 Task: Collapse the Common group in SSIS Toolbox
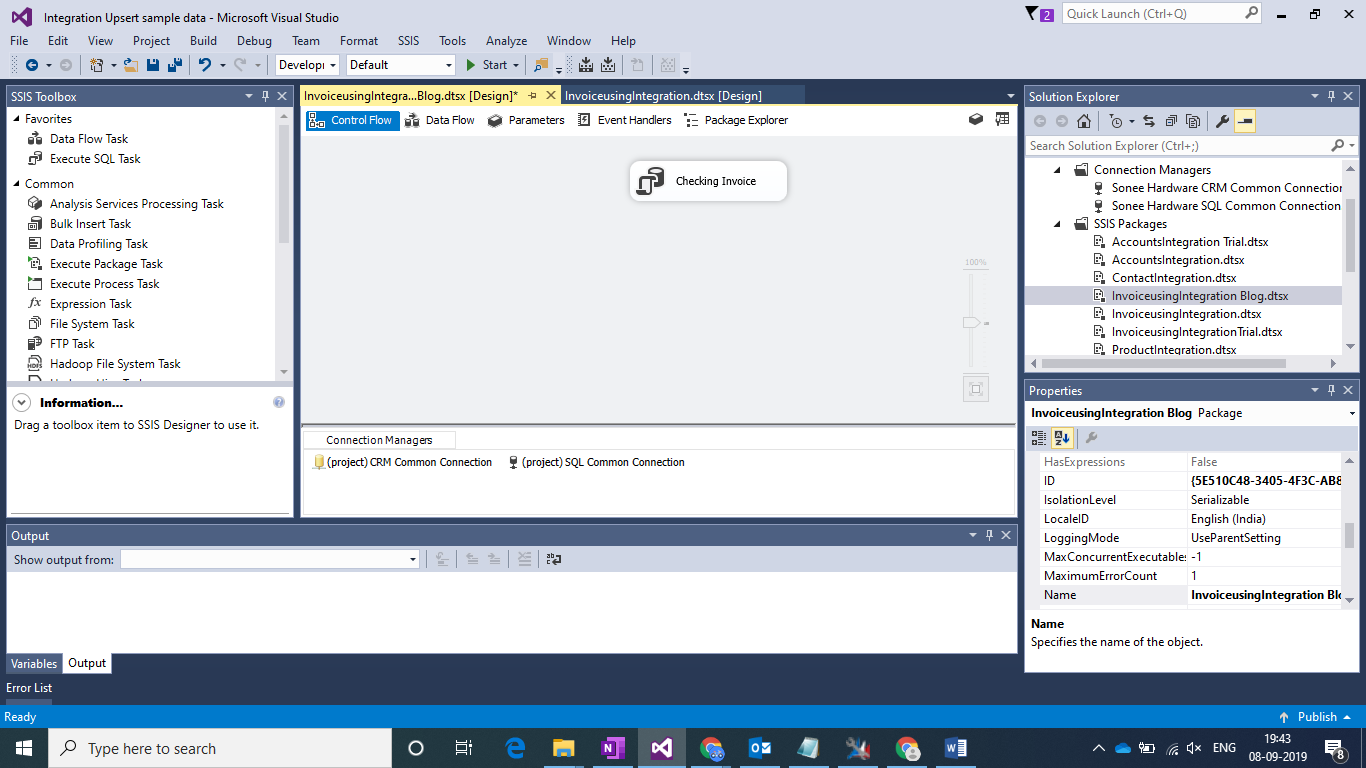16,184
